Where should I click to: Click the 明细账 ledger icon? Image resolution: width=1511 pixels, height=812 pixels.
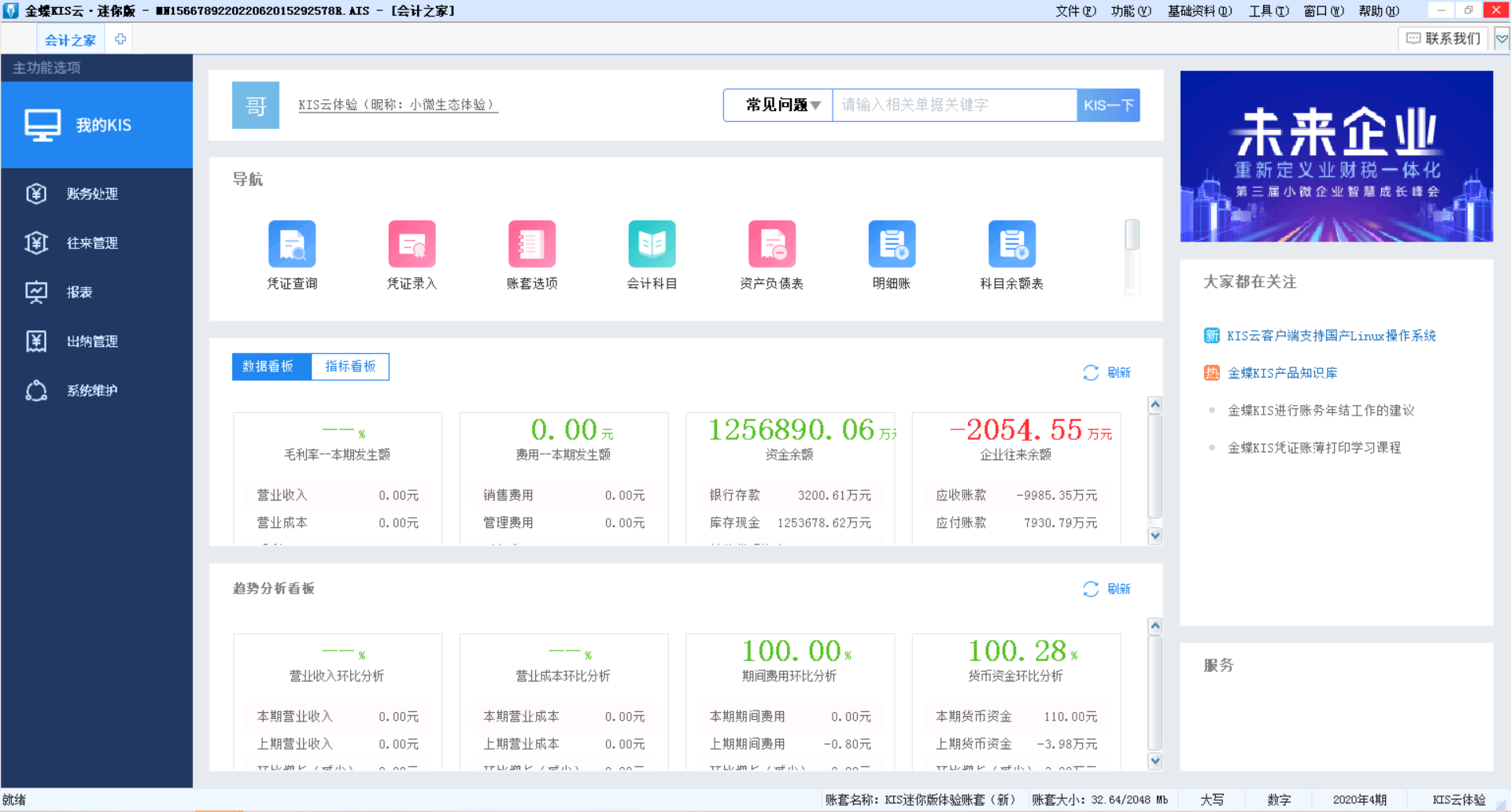point(892,244)
